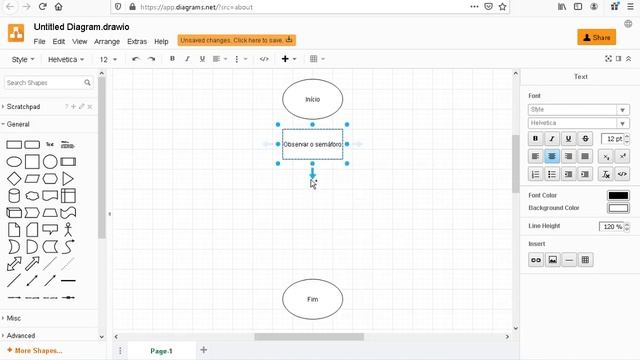Viewport: 640px width, 360px height.
Task: Open the Extras menu
Action: coord(137,42)
